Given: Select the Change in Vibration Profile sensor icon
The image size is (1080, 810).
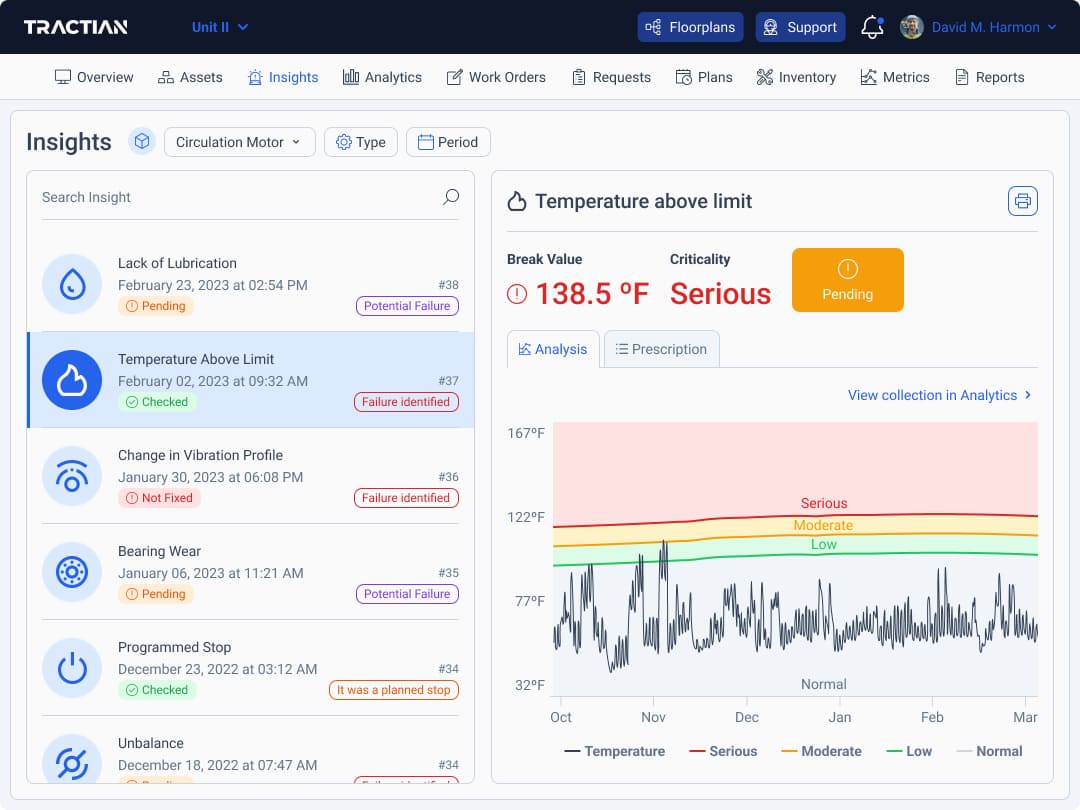Looking at the screenshot, I should point(72,476).
